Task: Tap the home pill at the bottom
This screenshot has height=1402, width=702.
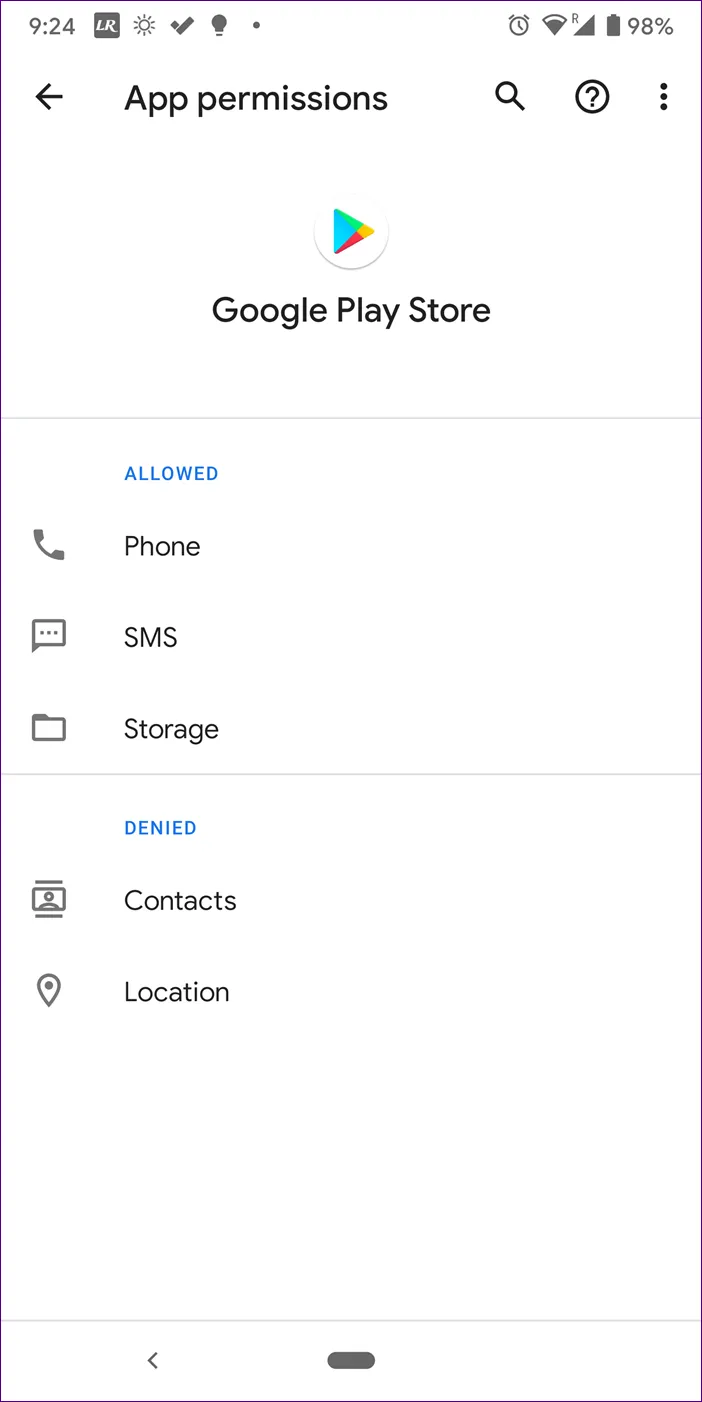Action: click(x=351, y=1360)
